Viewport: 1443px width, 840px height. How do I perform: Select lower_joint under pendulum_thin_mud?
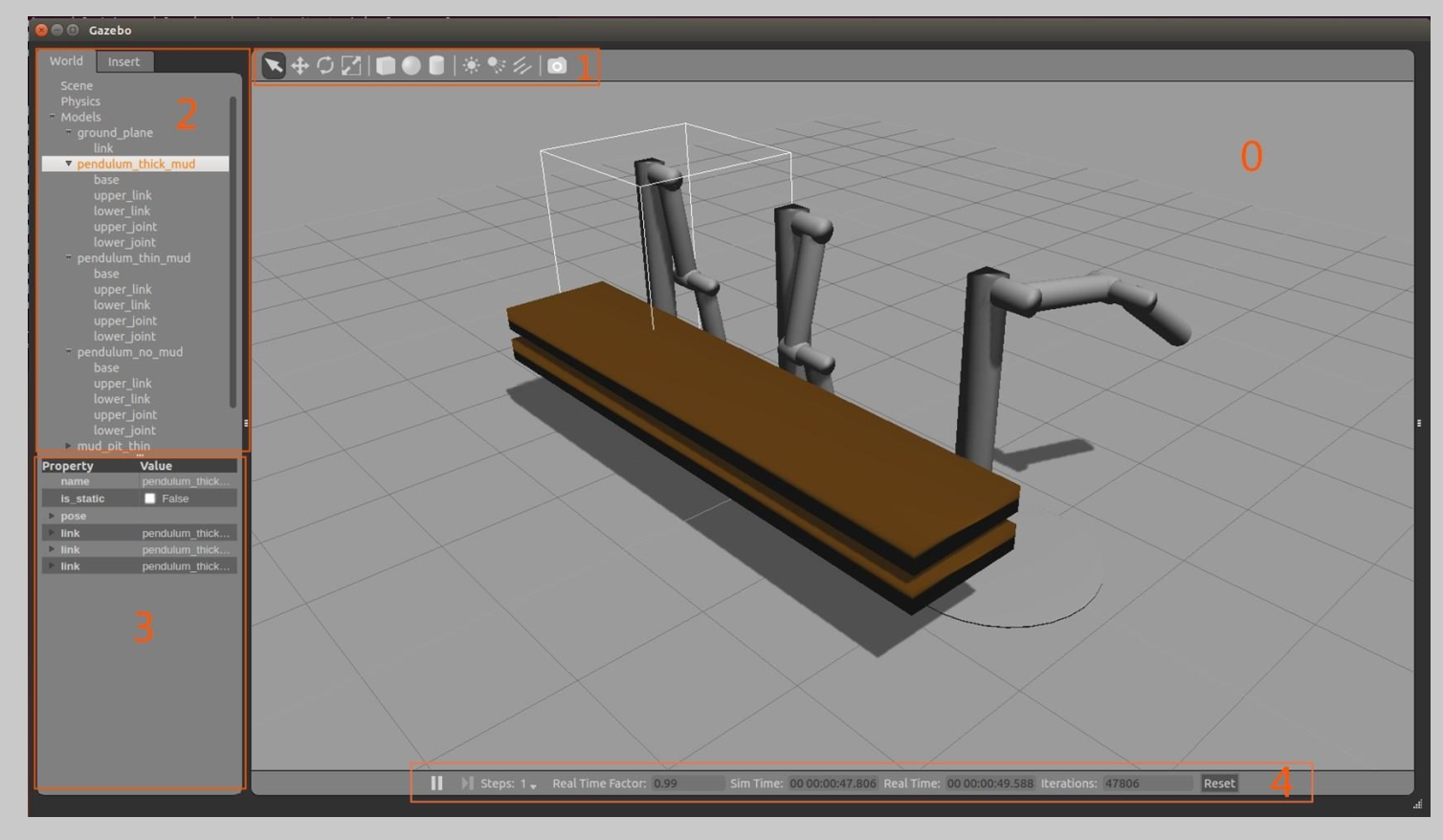pos(124,336)
